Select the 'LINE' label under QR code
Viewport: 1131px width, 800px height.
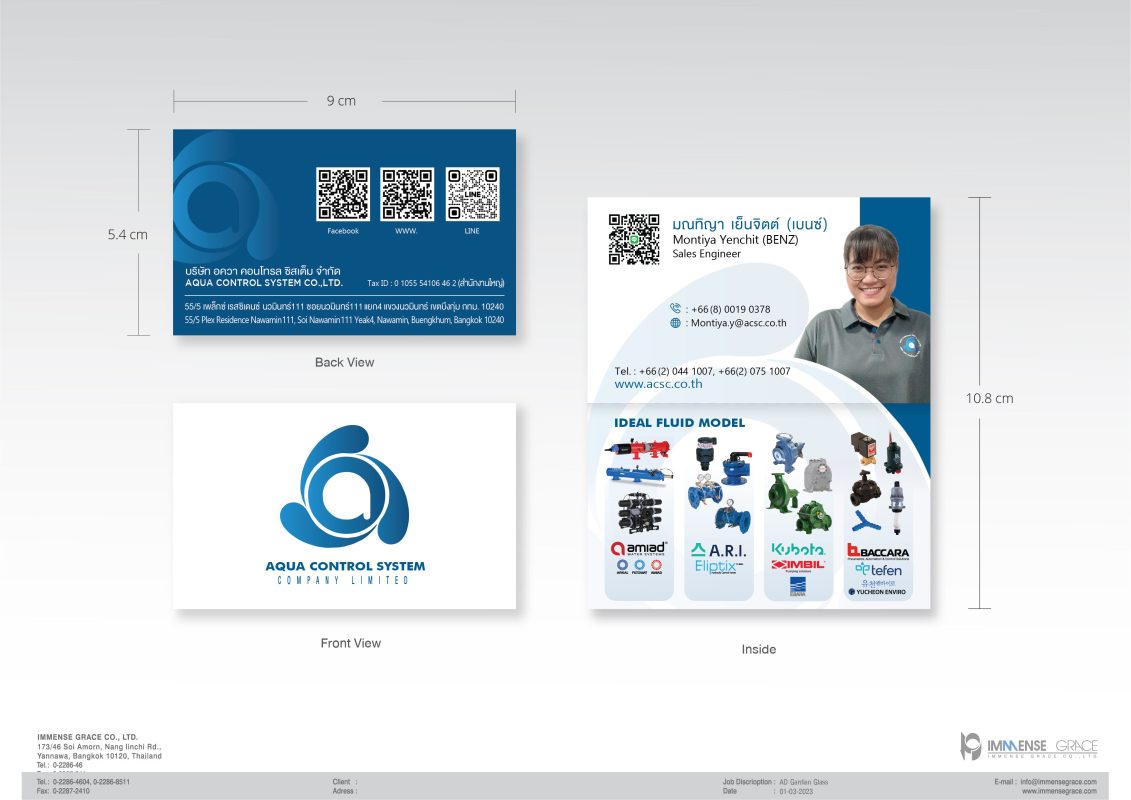coord(472,231)
